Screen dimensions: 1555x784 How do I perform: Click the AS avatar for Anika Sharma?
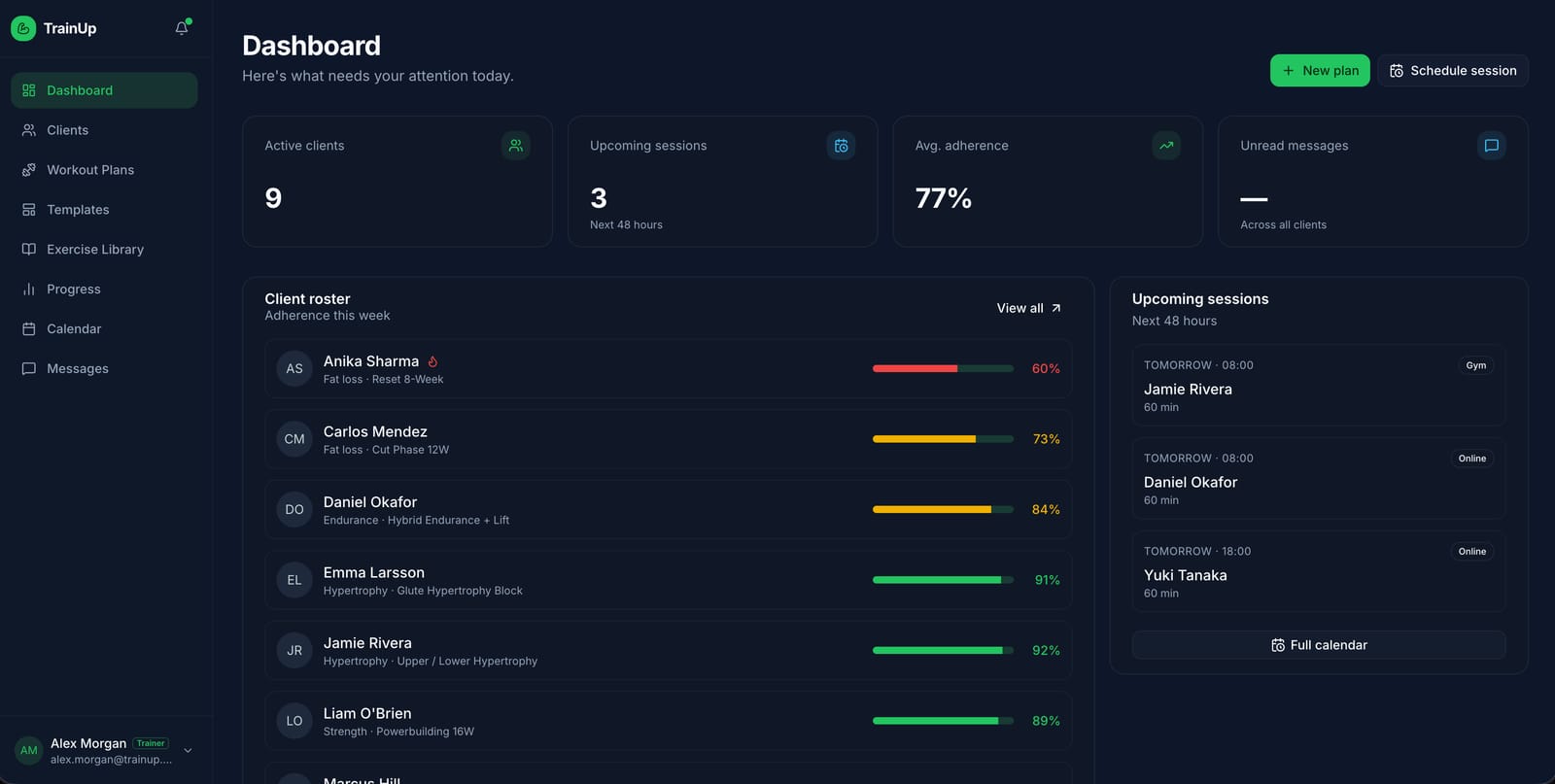[x=294, y=368]
